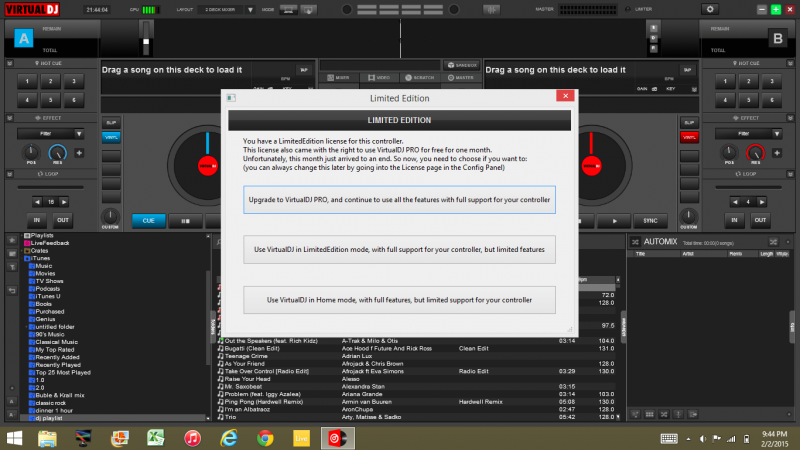800x450 pixels.
Task: Click the virtual folder icon in browser sidebar
Action: coord(12,254)
